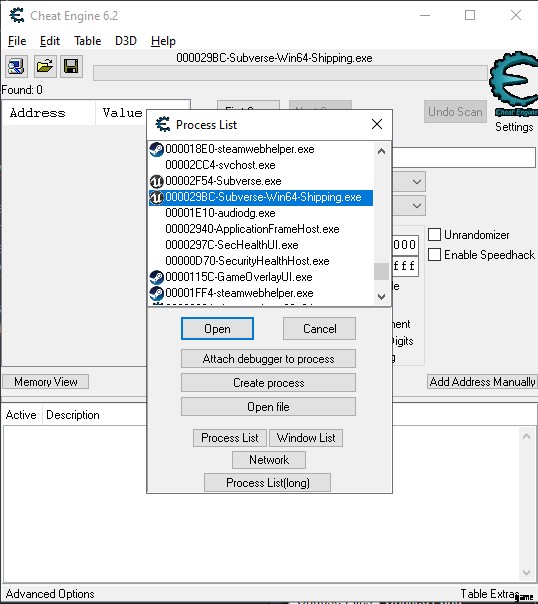Image resolution: width=538 pixels, height=604 pixels.
Task: Click address list scrollbar down arrow
Action: 526,573
